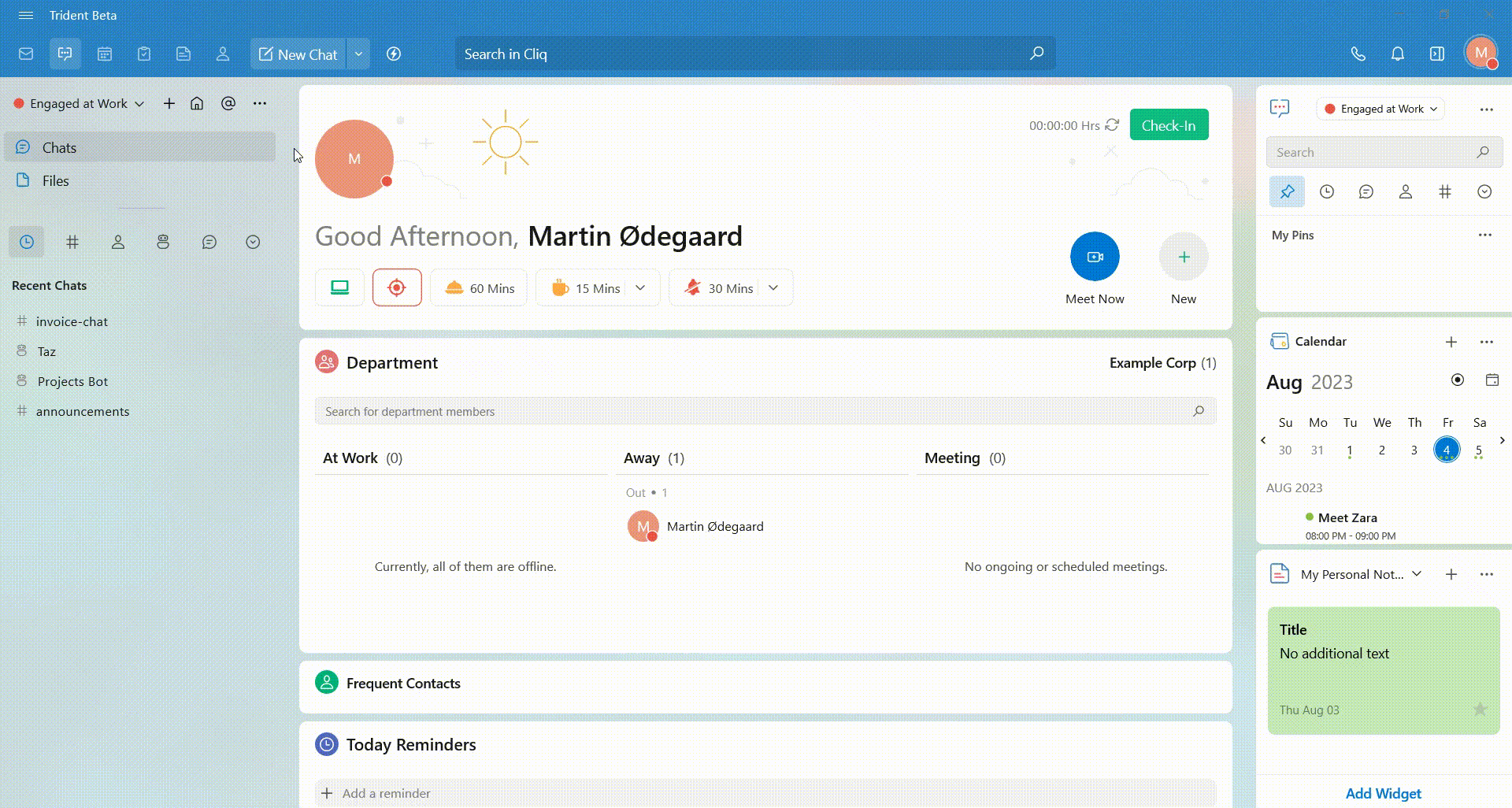The width and height of the screenshot is (1512, 808).
Task: Toggle the focus target status button
Action: pyautogui.click(x=397, y=287)
